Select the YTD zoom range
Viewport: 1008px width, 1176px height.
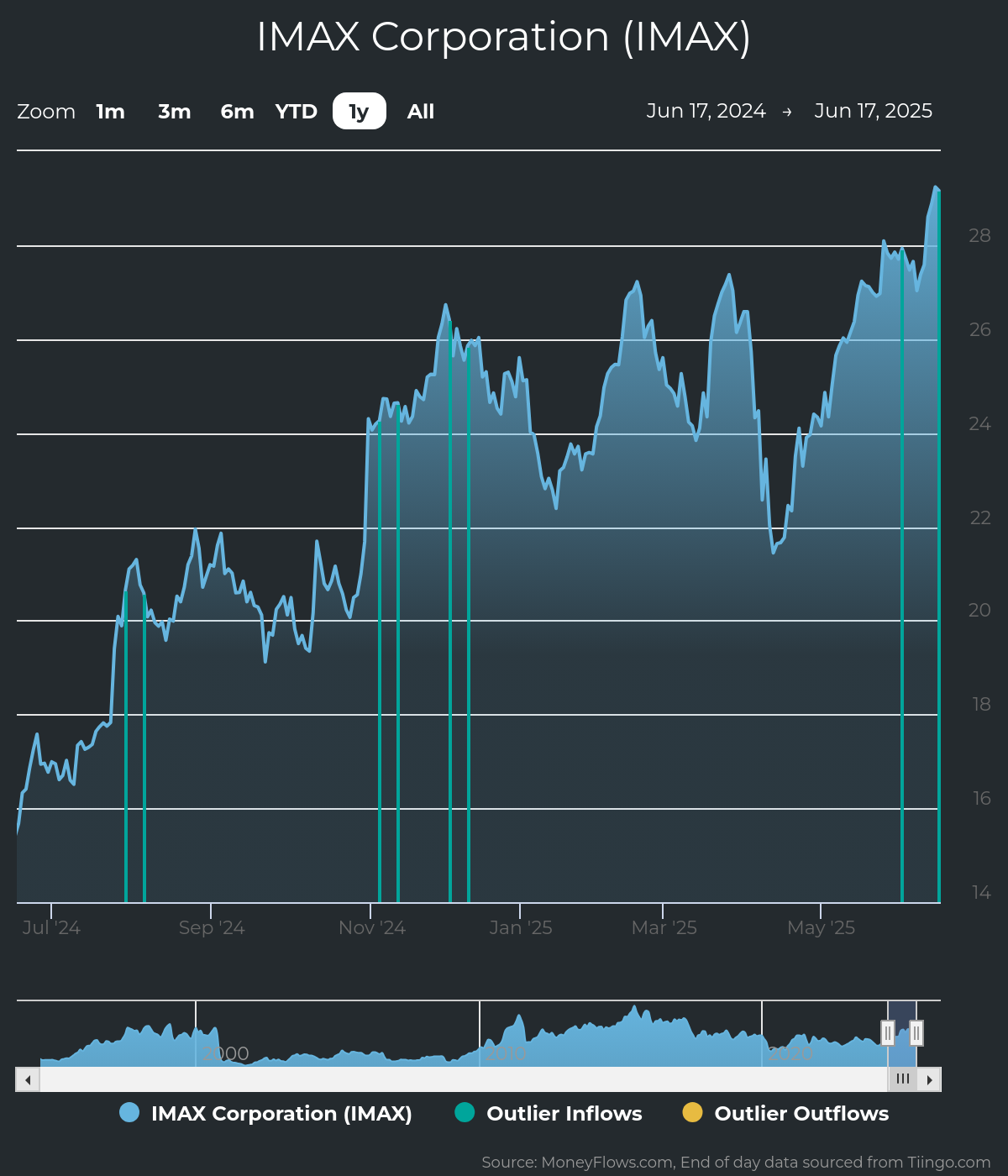tap(296, 112)
